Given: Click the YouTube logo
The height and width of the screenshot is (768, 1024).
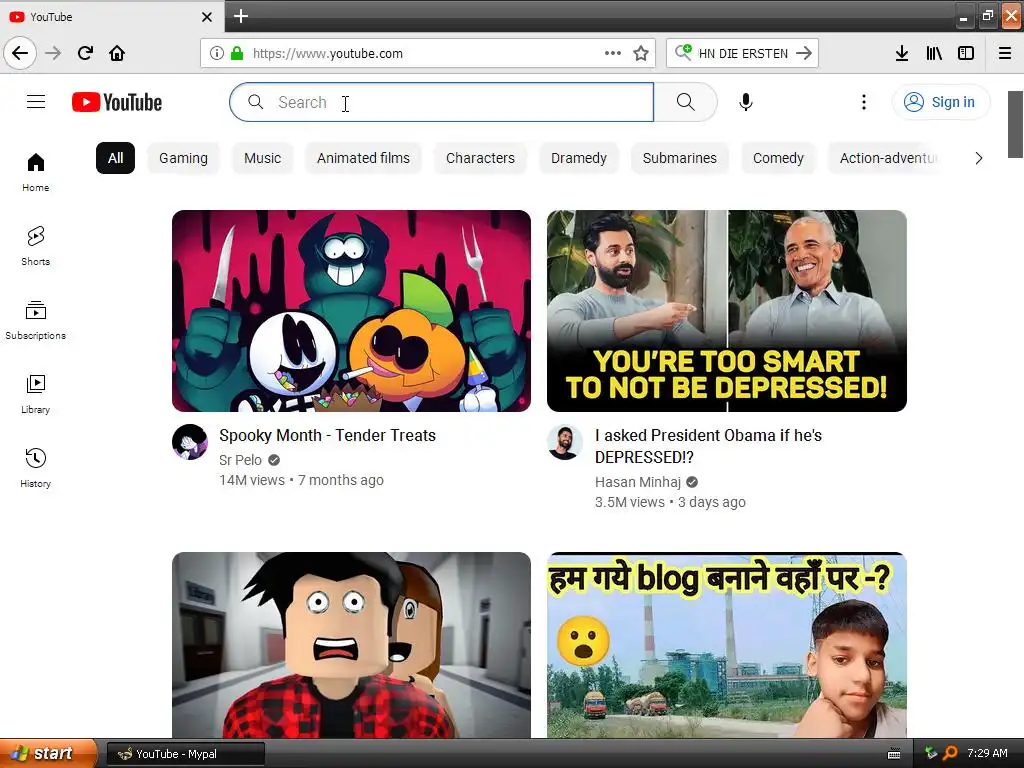Looking at the screenshot, I should click(117, 103).
